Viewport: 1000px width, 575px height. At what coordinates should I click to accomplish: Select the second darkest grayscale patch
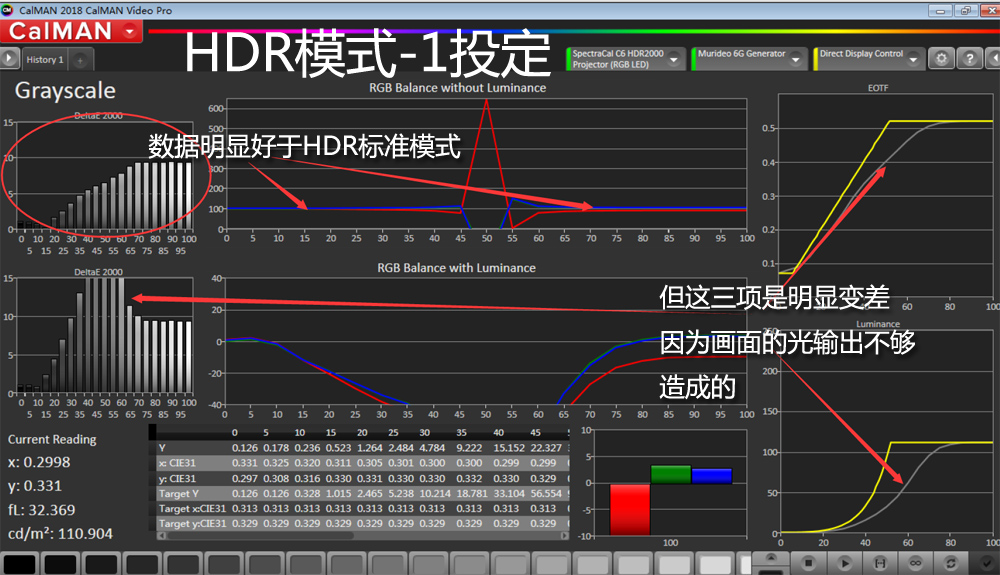tap(61, 565)
